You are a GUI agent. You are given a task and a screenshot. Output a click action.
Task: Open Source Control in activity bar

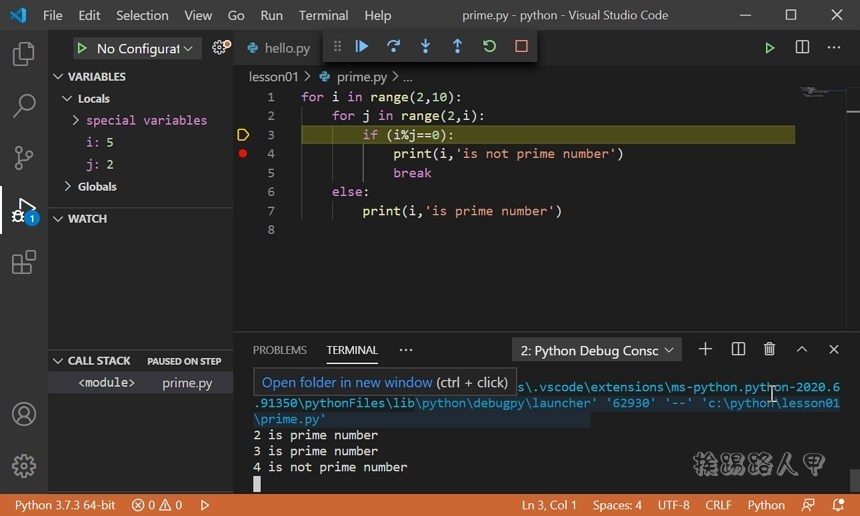point(23,157)
